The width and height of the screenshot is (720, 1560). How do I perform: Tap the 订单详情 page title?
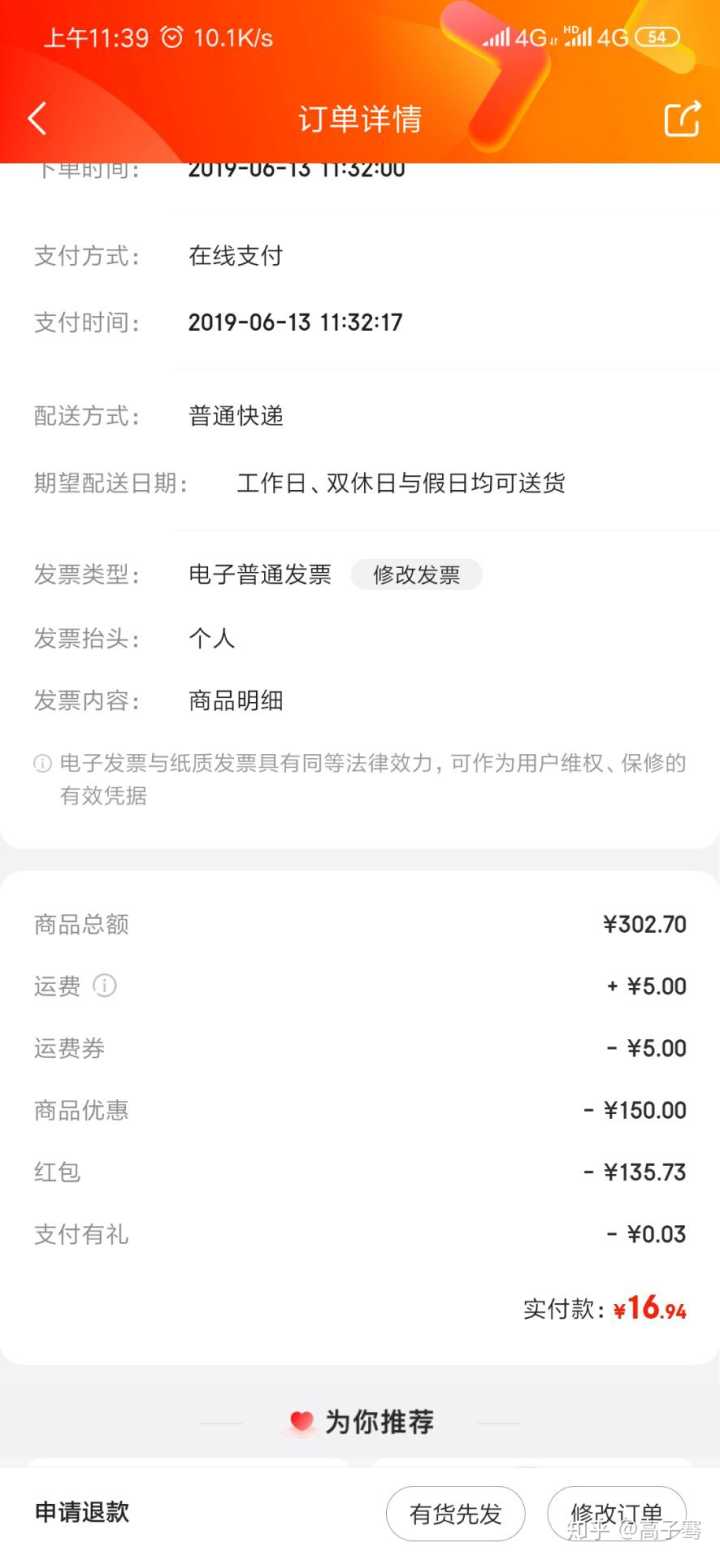(x=360, y=119)
